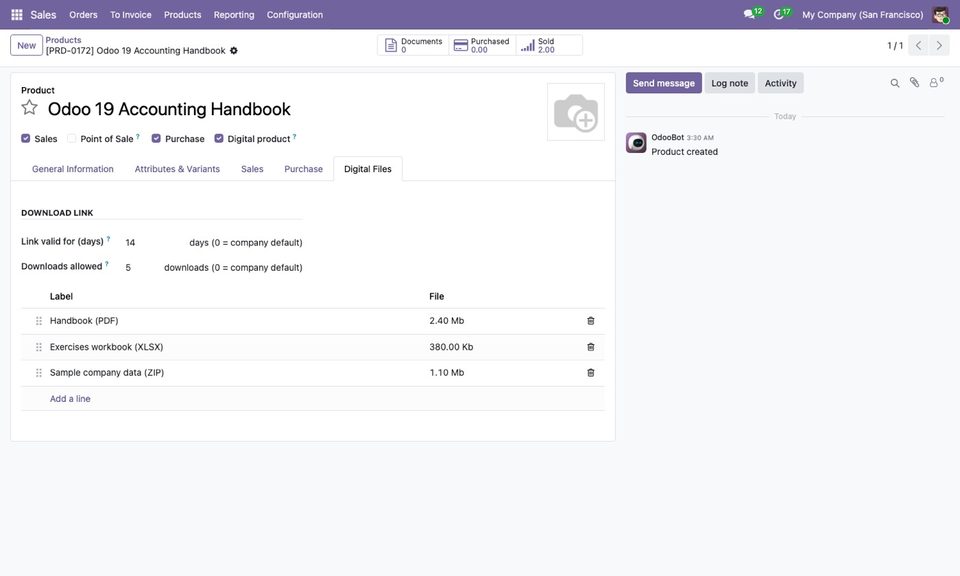
Task: Open the apps grid menu
Action: coord(17,15)
